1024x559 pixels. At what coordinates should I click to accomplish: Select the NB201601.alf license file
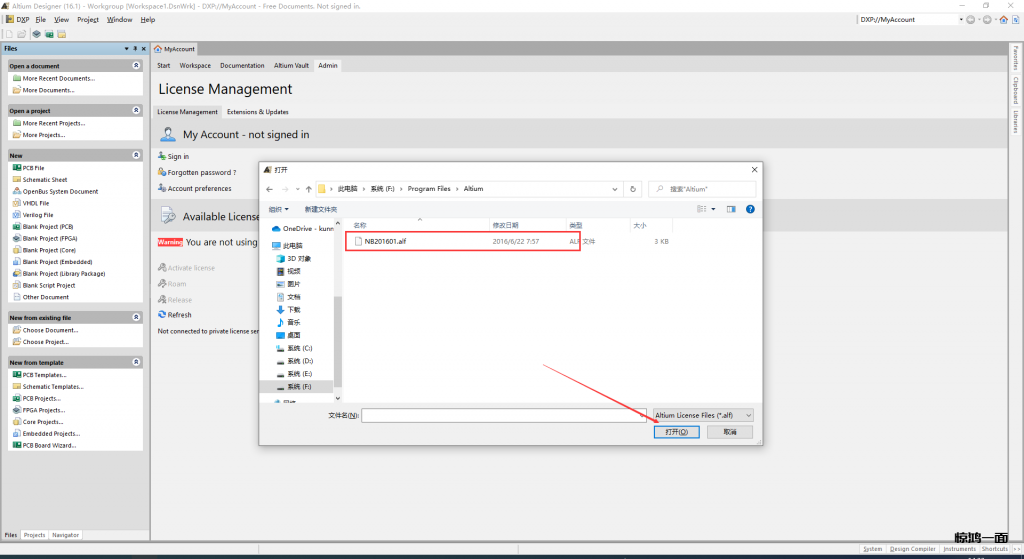pos(385,241)
